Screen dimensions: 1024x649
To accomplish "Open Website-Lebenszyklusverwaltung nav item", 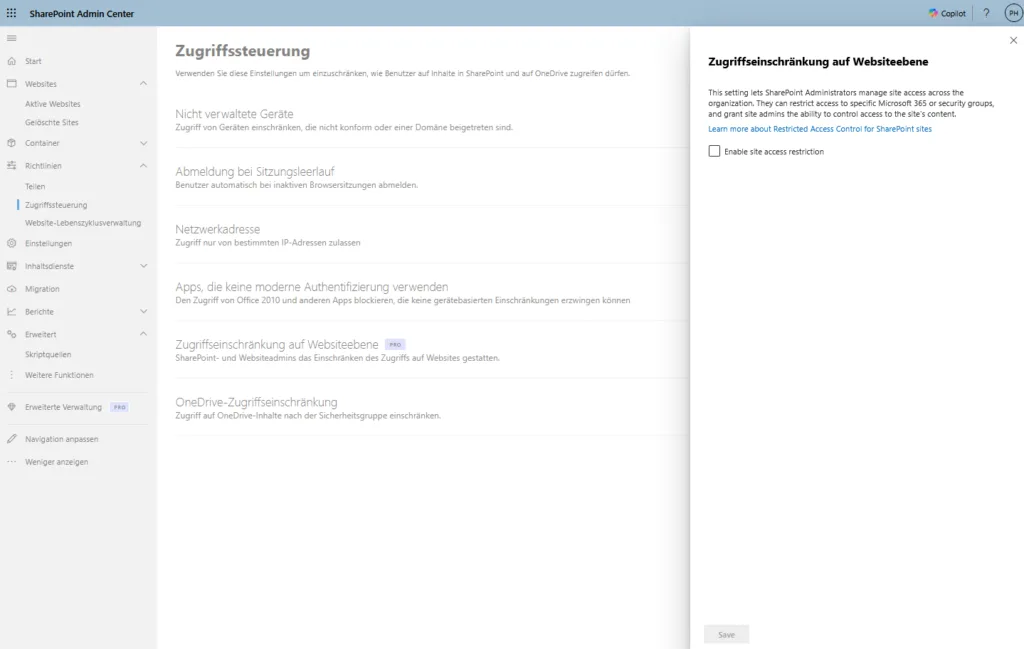I will [83, 223].
